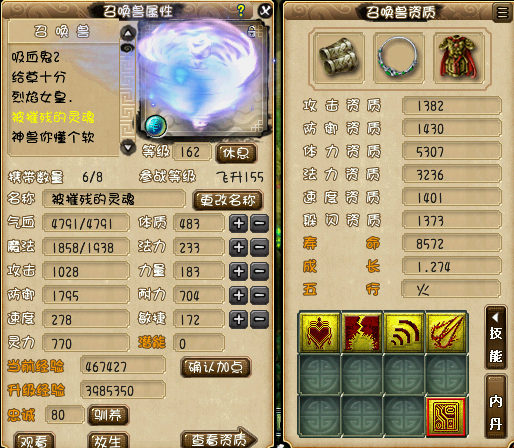This screenshot has height=448, width=514.
Task: Click the bracer equipment slot icon
Action: (x=338, y=58)
